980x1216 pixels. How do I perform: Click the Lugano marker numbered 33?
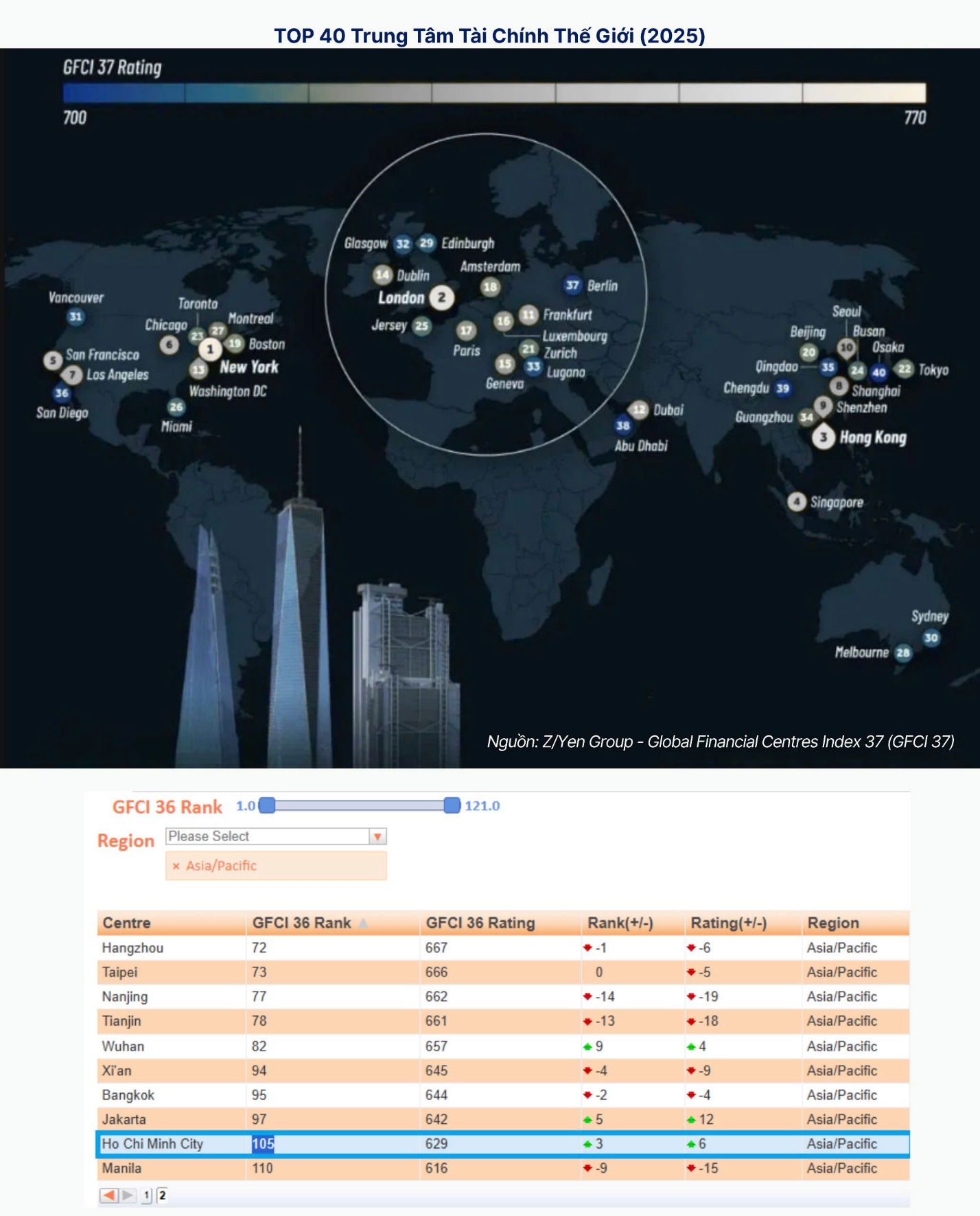pos(533,366)
